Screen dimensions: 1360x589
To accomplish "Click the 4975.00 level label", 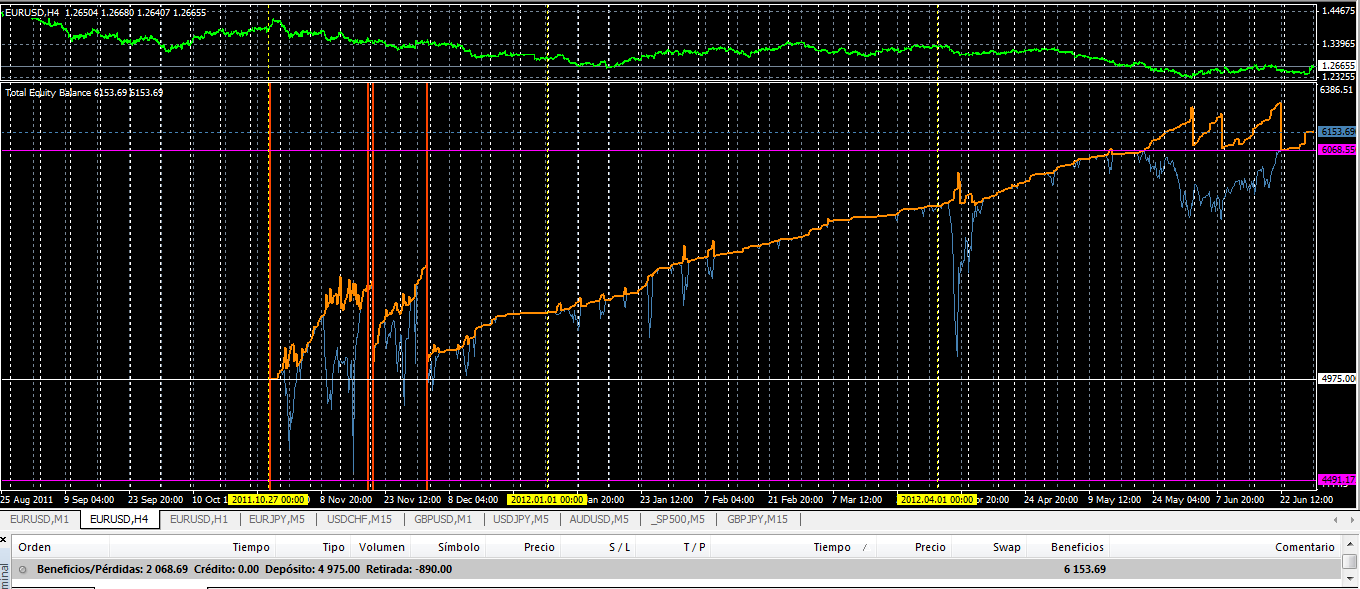I will (1338, 379).
